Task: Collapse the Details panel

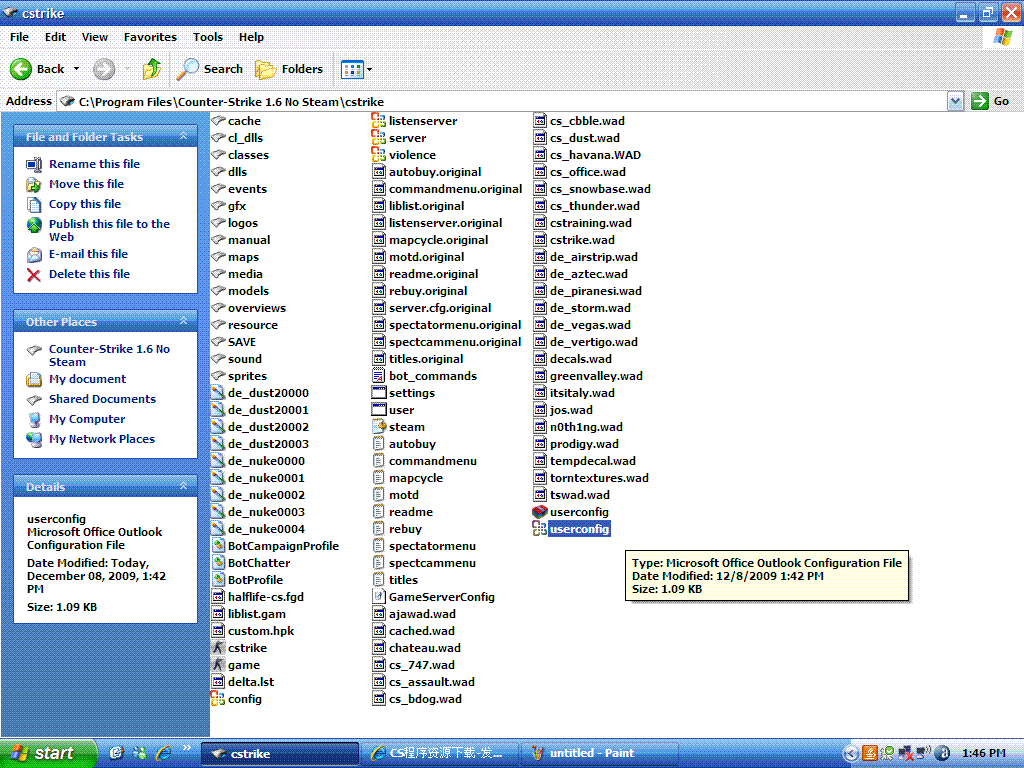Action: click(183, 487)
